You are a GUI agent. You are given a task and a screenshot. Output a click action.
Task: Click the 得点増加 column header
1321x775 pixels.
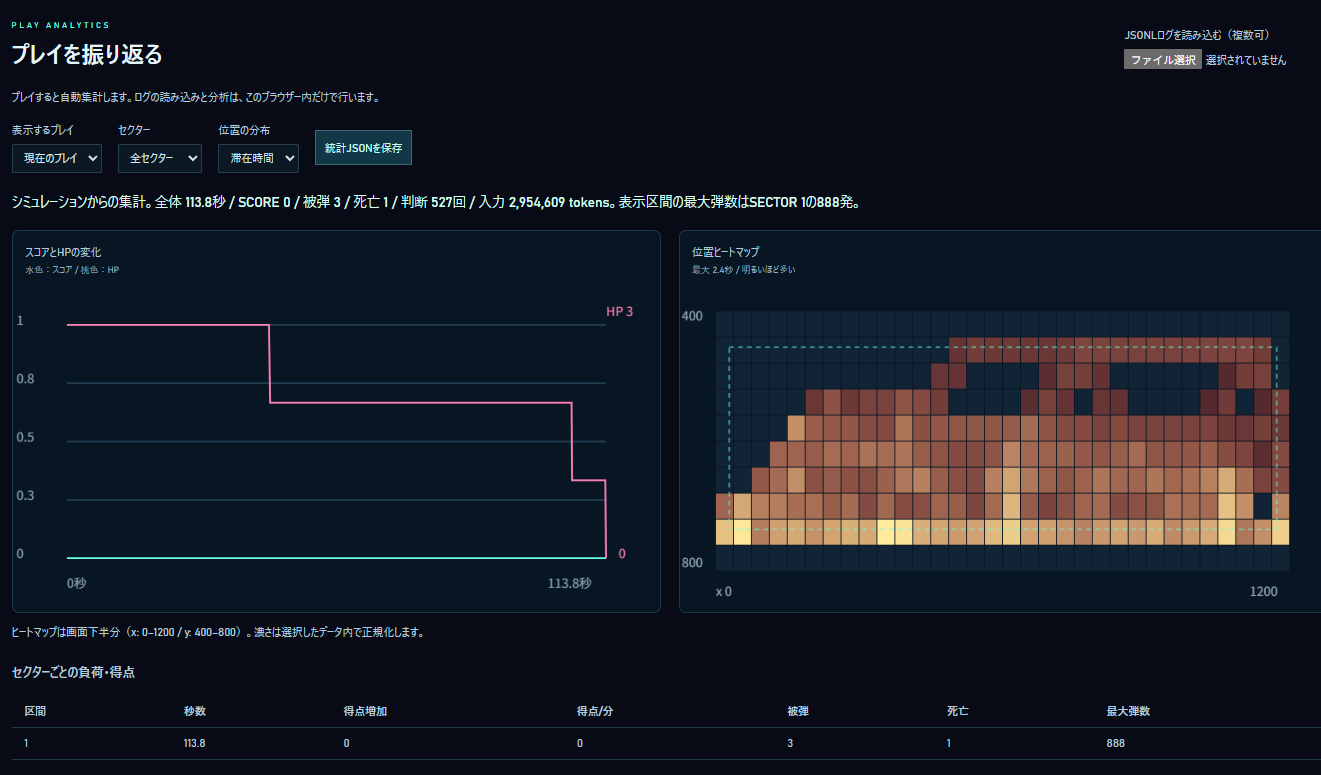click(x=365, y=711)
